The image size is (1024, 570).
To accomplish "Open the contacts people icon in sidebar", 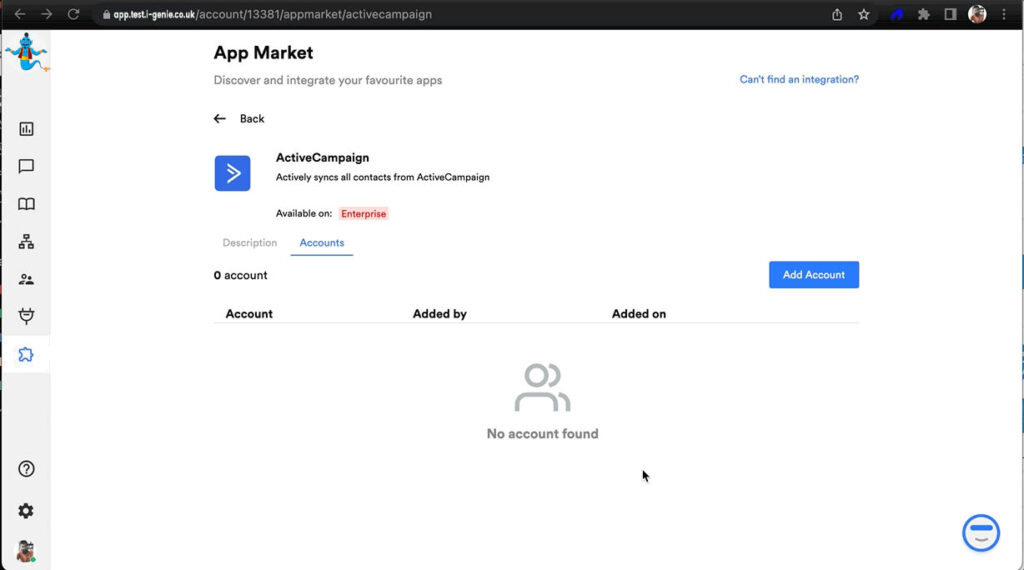I will 26,280.
